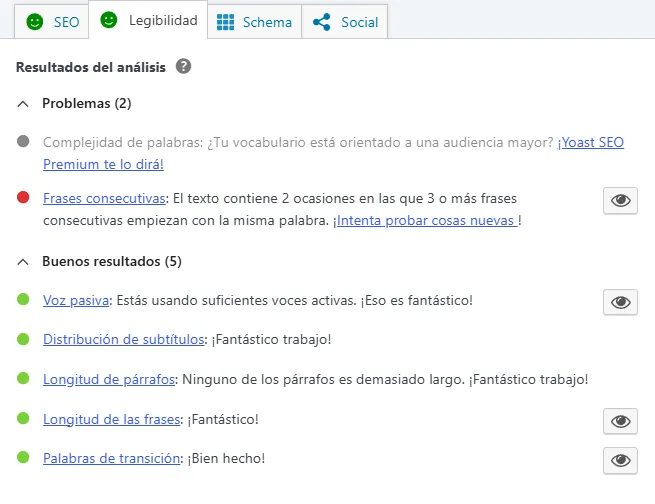Collapse the Buenos resultados (5) section
The width and height of the screenshot is (655, 504).
pos(99,261)
